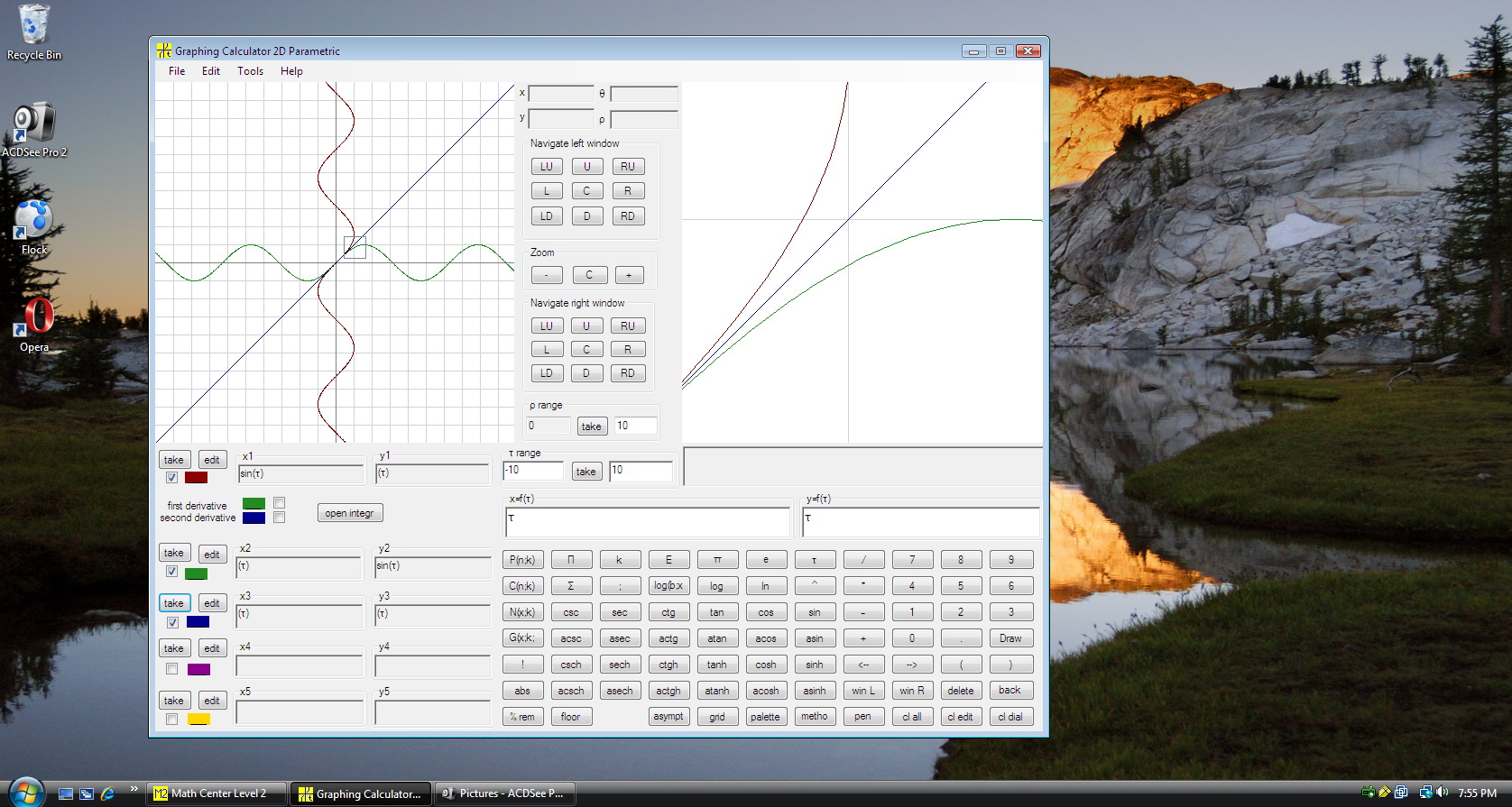
Task: Click the yellow x5 color swatch
Action: click(198, 720)
